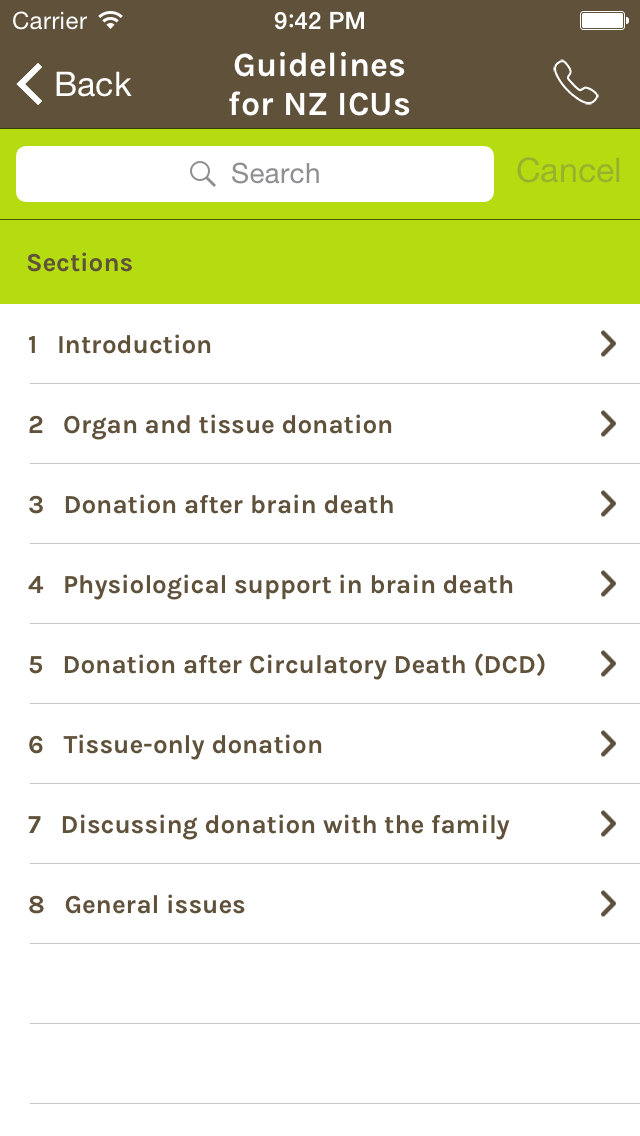Select Discussing donation with the family
This screenshot has width=640, height=1136.
(285, 825)
